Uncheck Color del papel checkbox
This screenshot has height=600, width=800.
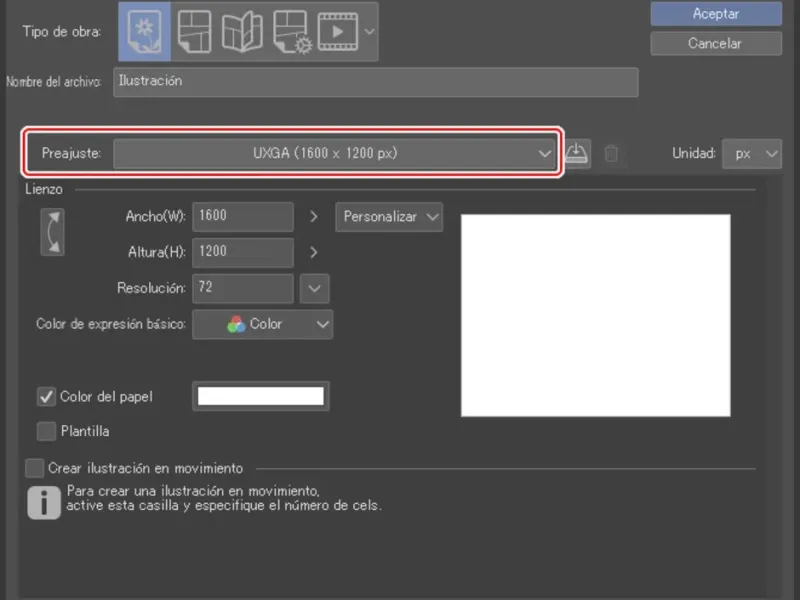pos(46,396)
